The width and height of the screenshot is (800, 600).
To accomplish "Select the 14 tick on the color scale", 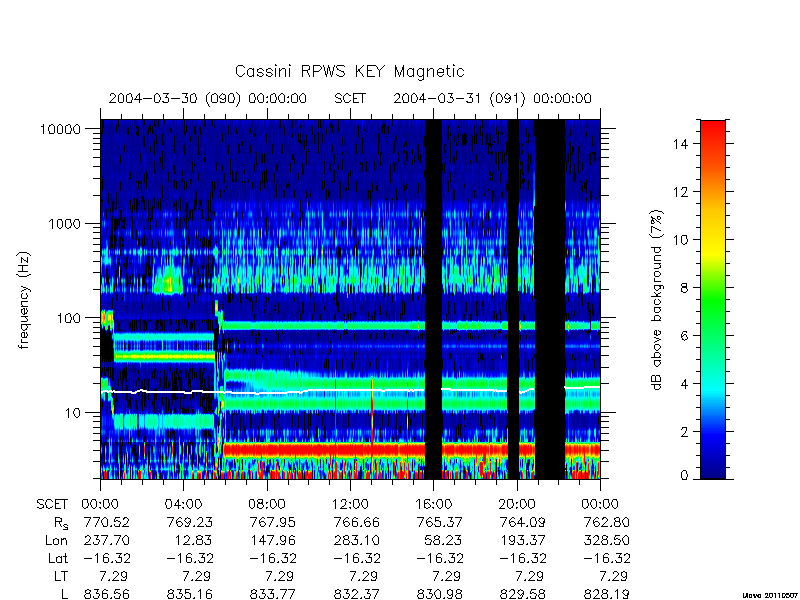I will click(681, 144).
